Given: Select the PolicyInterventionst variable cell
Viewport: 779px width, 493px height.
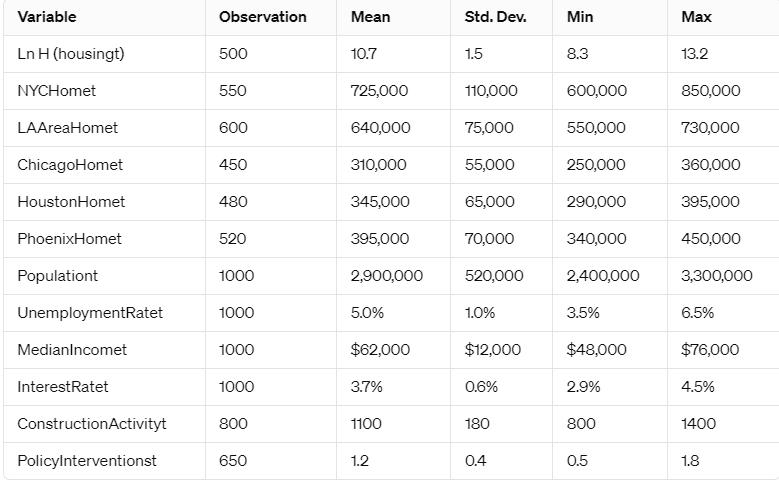Looking at the screenshot, I should point(87,461).
